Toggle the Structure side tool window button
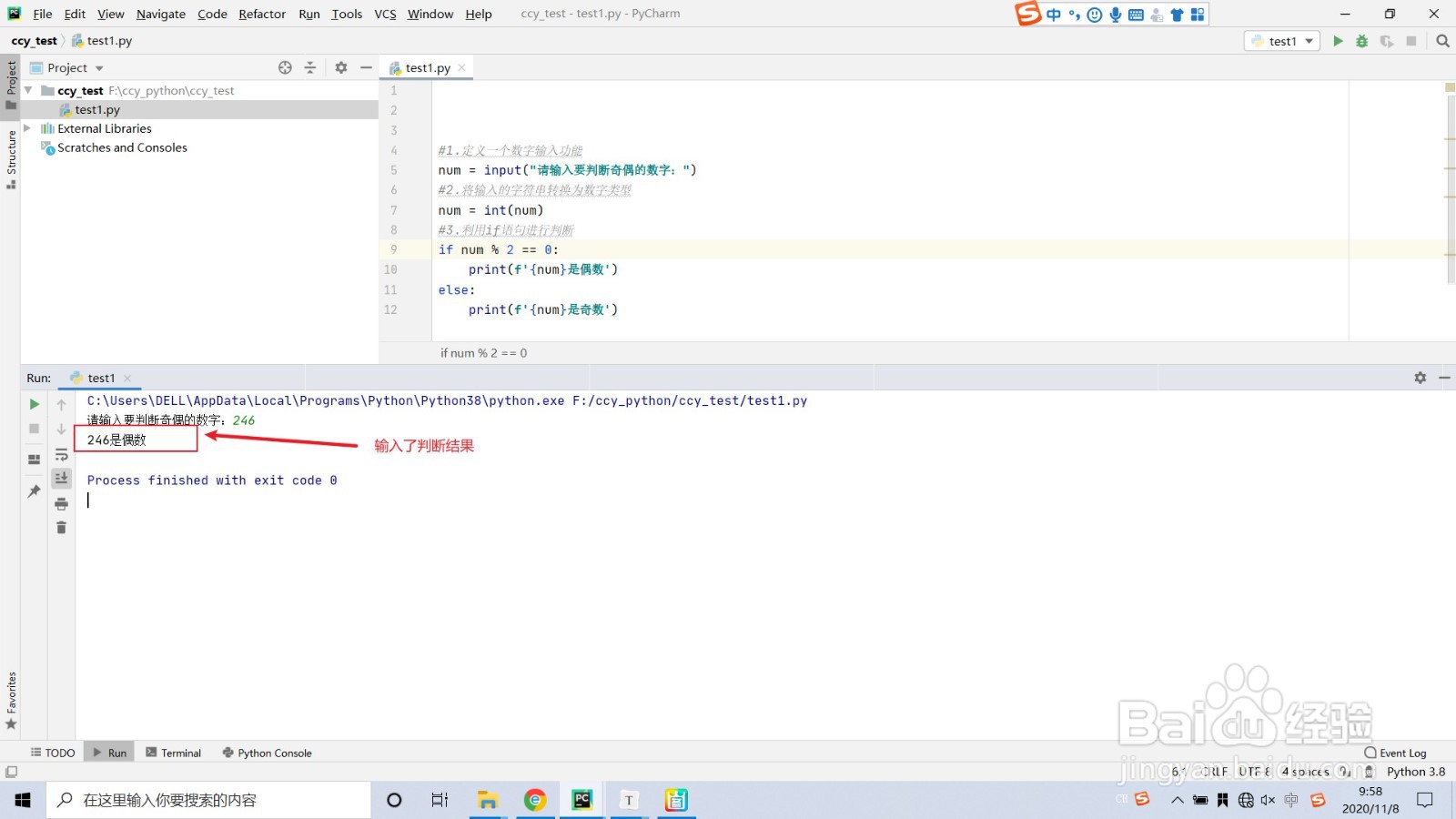Viewport: 1456px width, 819px height. coord(11,159)
